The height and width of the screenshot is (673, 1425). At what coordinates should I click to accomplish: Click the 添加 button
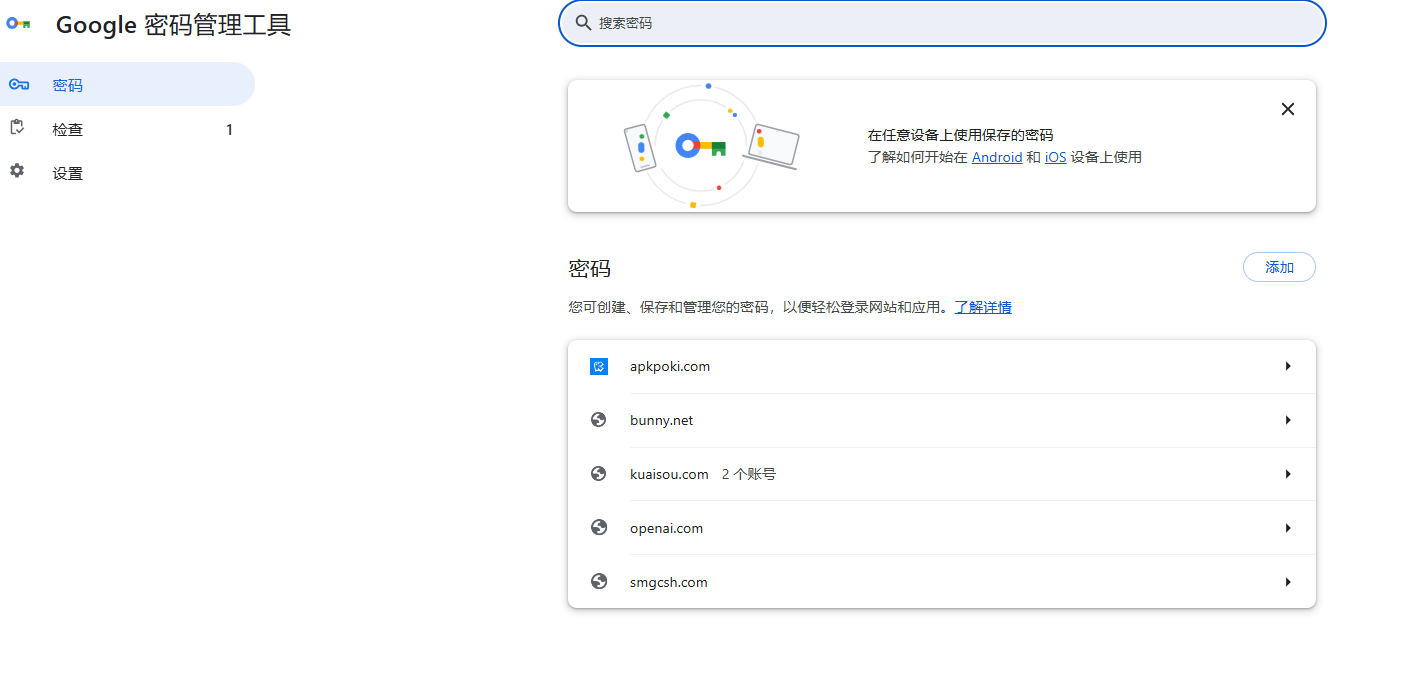(x=1279, y=267)
